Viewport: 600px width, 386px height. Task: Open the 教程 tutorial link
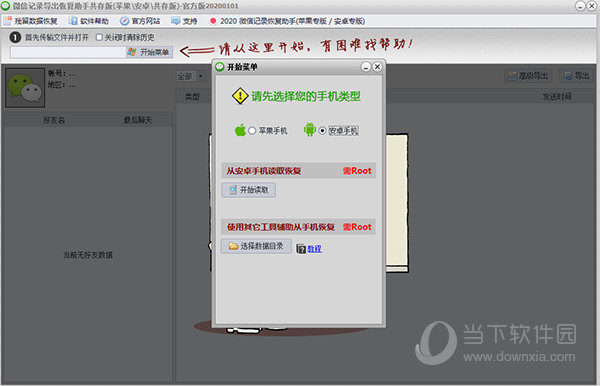tap(315, 249)
